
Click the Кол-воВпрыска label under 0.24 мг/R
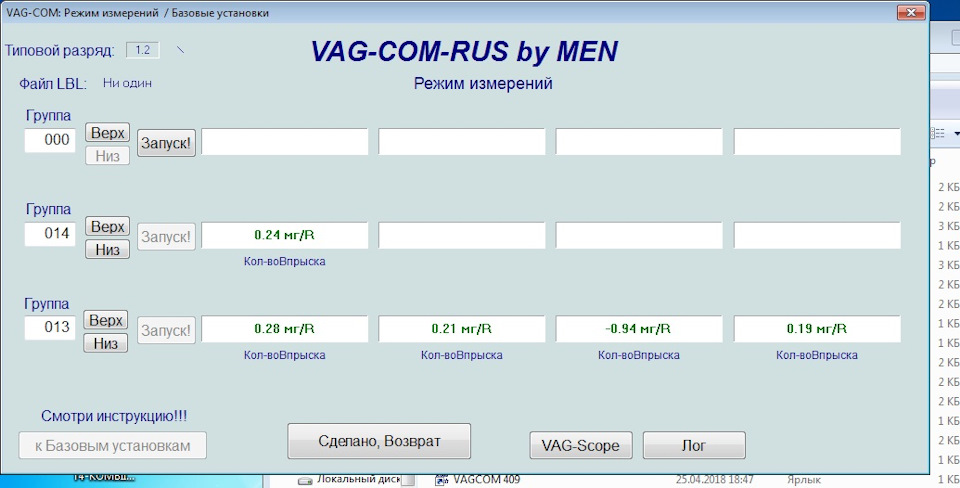(285, 261)
